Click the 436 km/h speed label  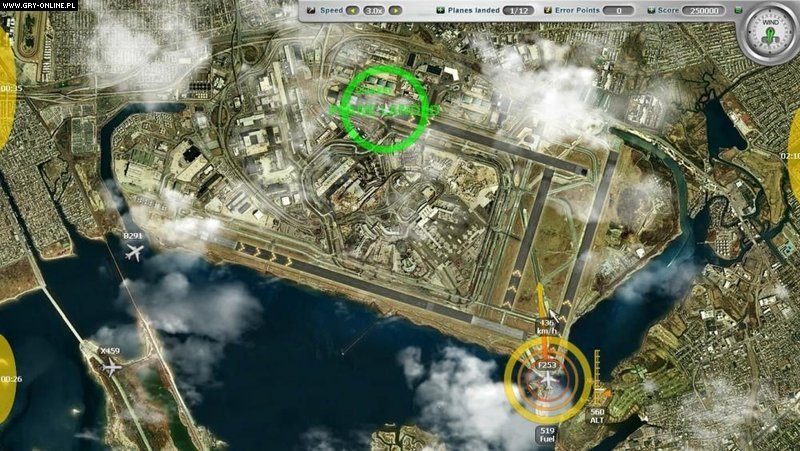tap(547, 327)
